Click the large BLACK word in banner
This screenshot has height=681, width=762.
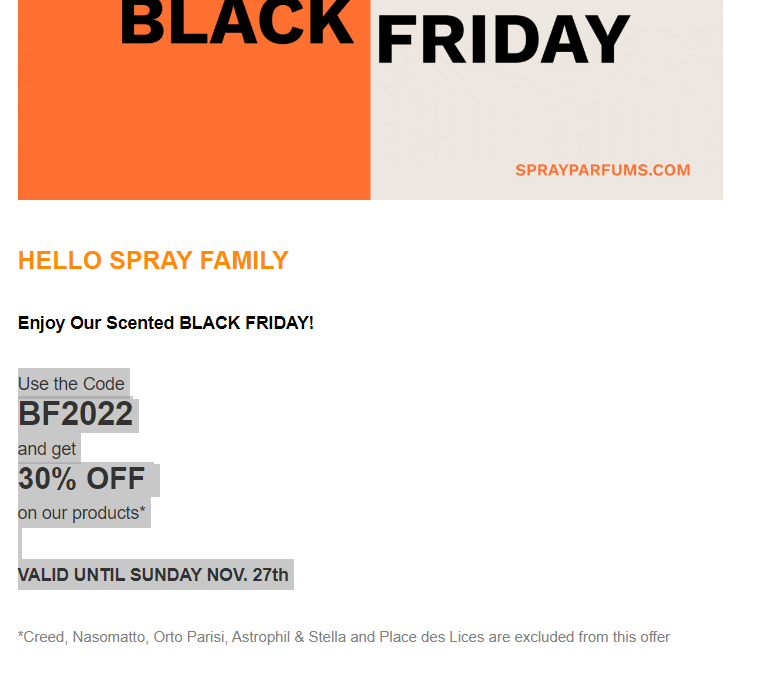click(x=237, y=25)
